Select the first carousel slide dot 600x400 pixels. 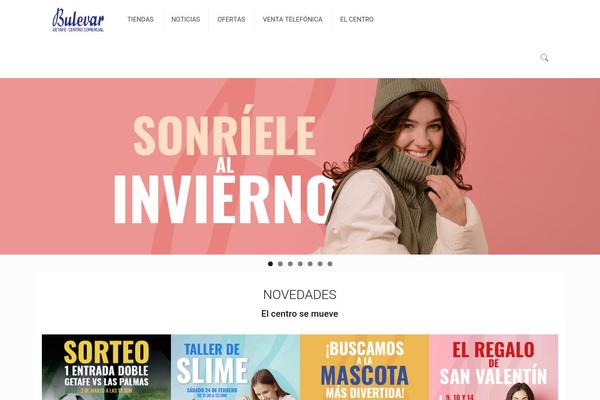coord(271,264)
